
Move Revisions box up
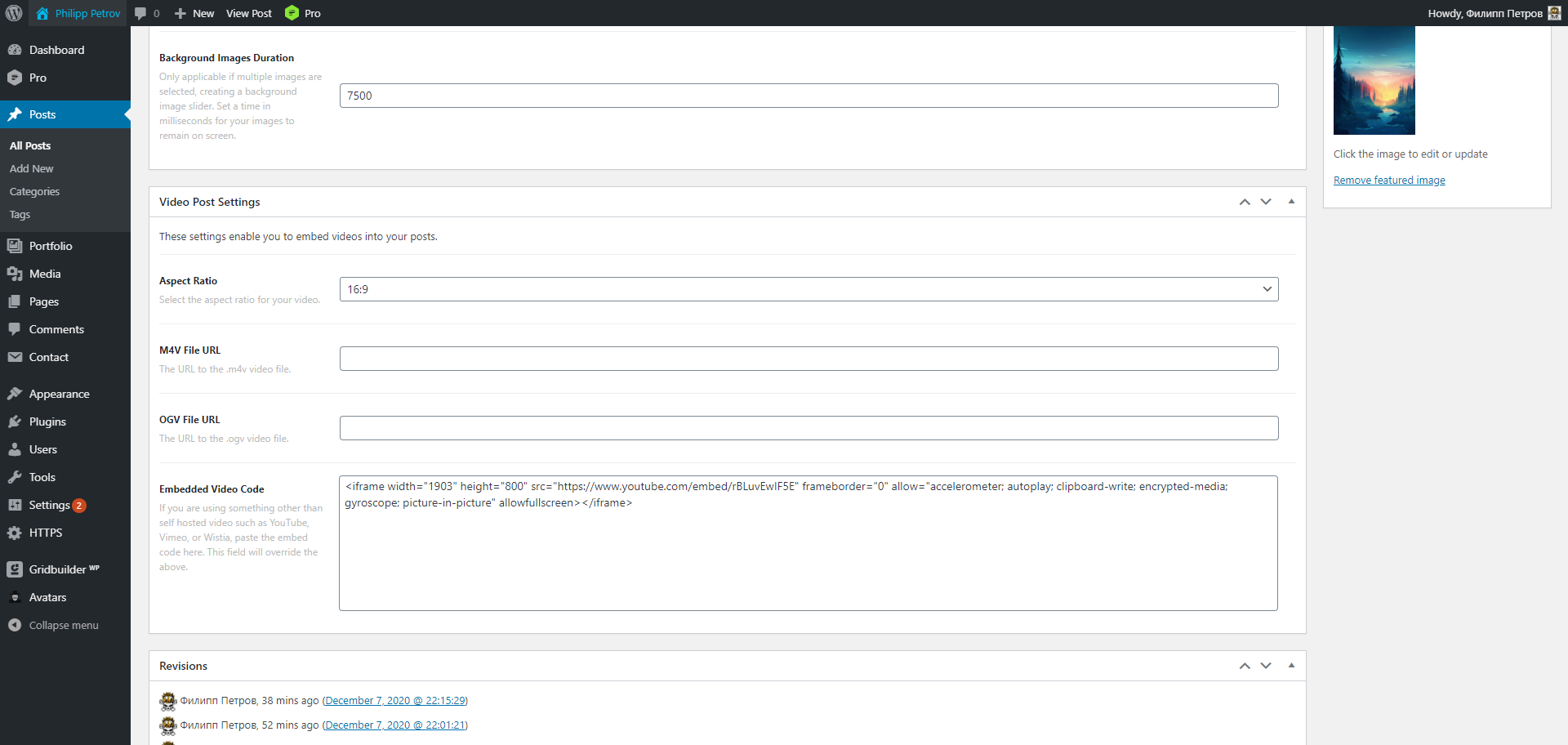point(1245,666)
